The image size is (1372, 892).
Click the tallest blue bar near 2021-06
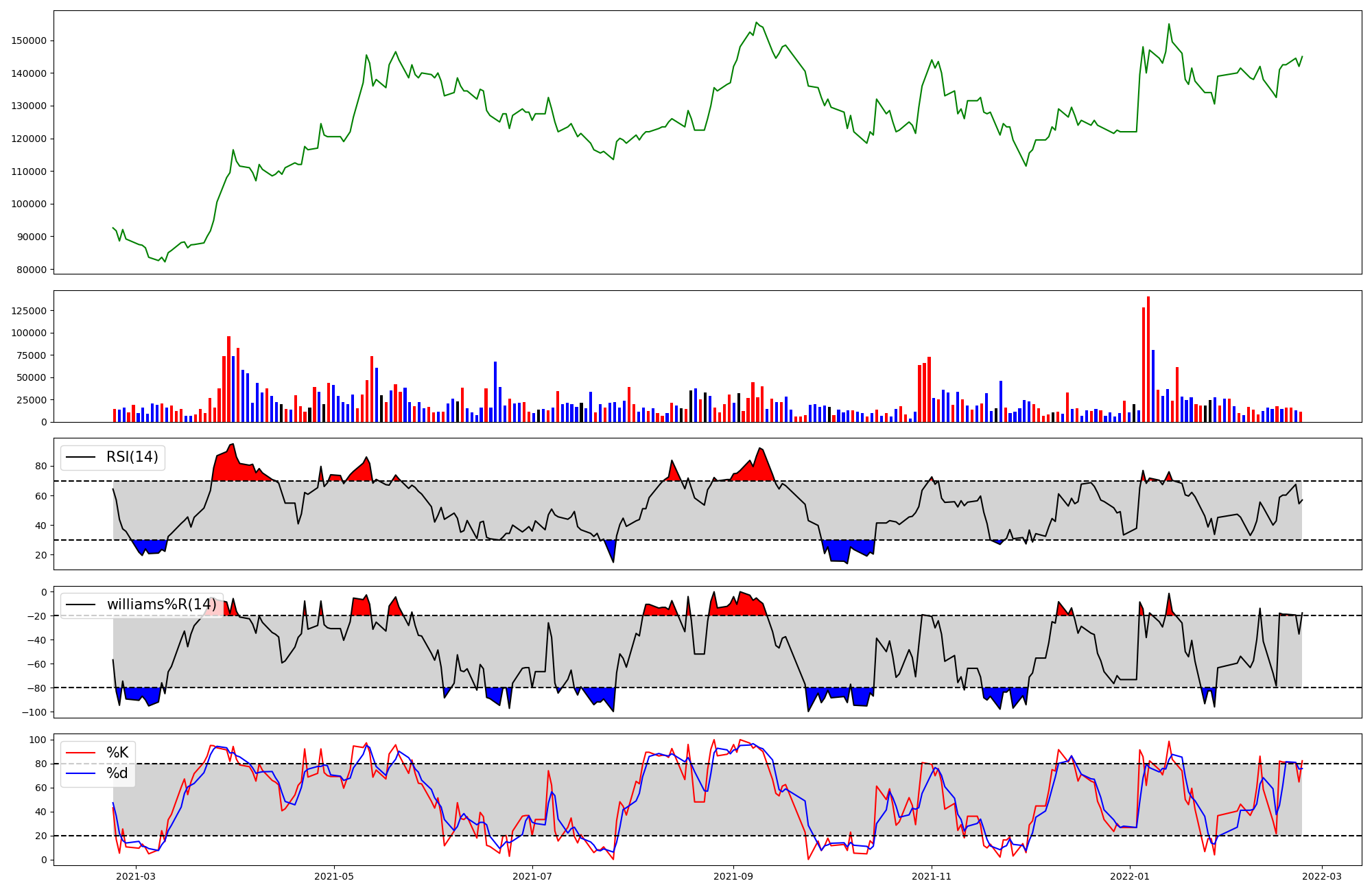click(495, 391)
